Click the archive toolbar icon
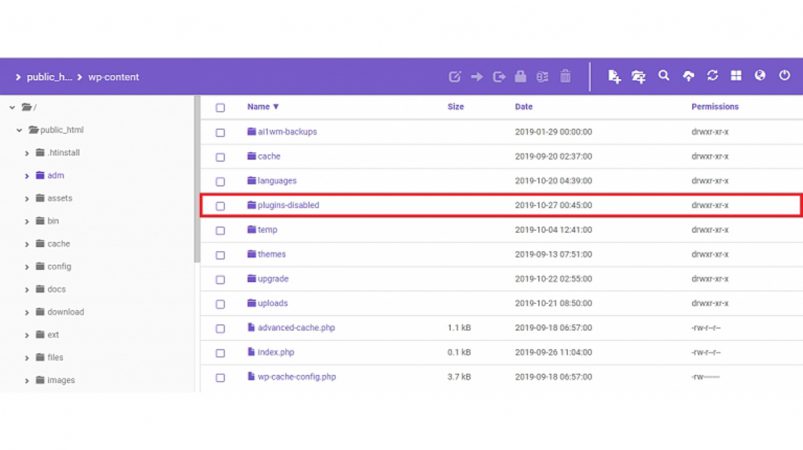Viewport: 803px width, 450px height. [x=542, y=77]
